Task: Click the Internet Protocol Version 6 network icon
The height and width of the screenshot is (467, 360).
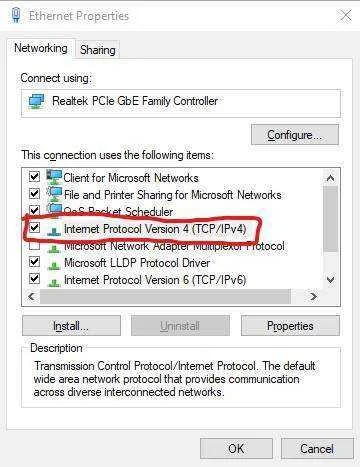Action: 54,282
